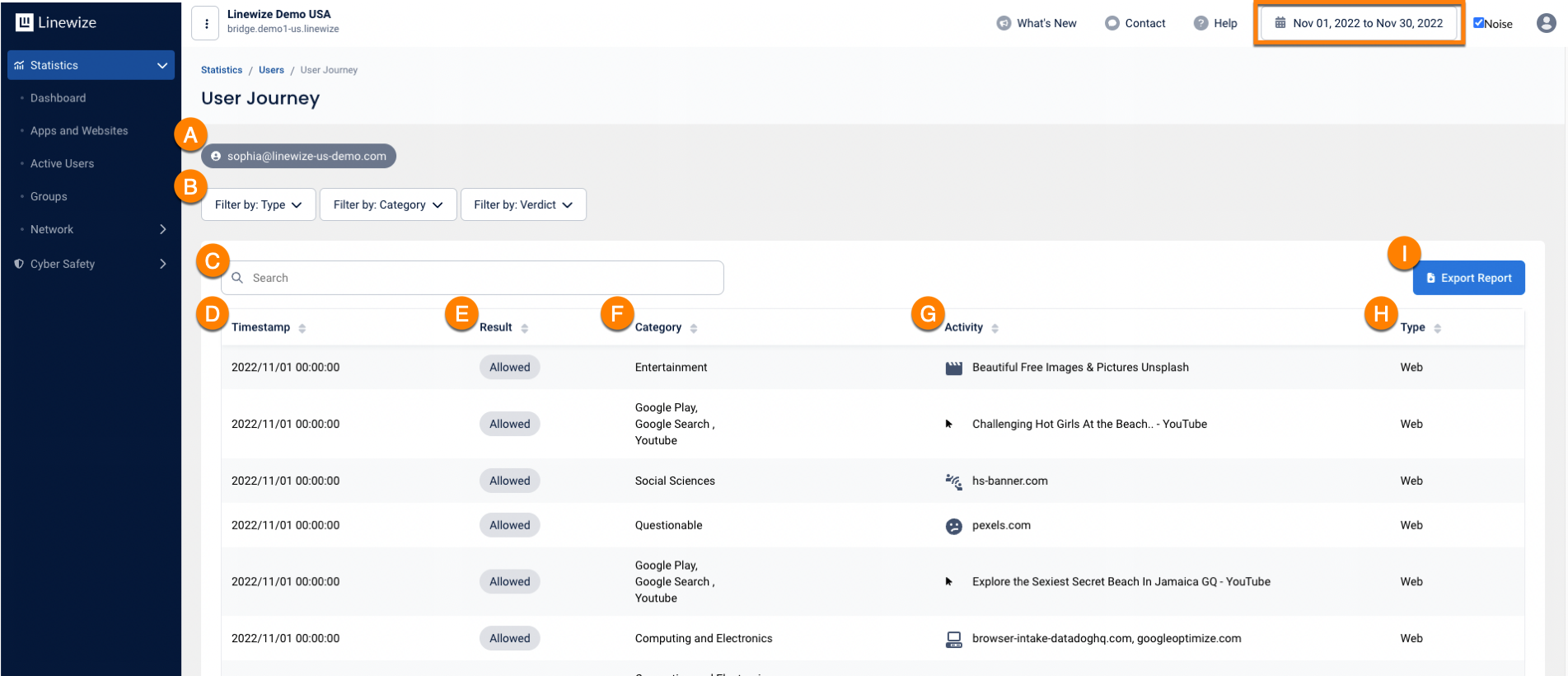Image resolution: width=1568 pixels, height=676 pixels.
Task: Click the icon beside hs-banner.com
Action: tap(954, 481)
